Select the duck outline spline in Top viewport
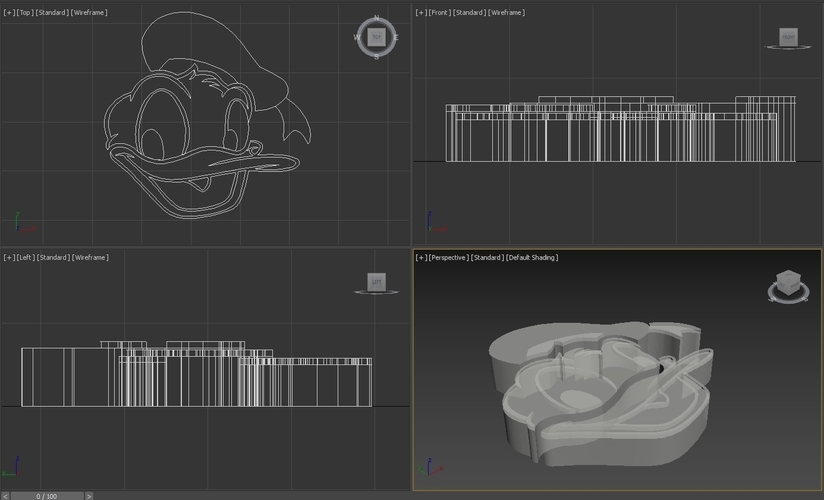 tap(208, 116)
